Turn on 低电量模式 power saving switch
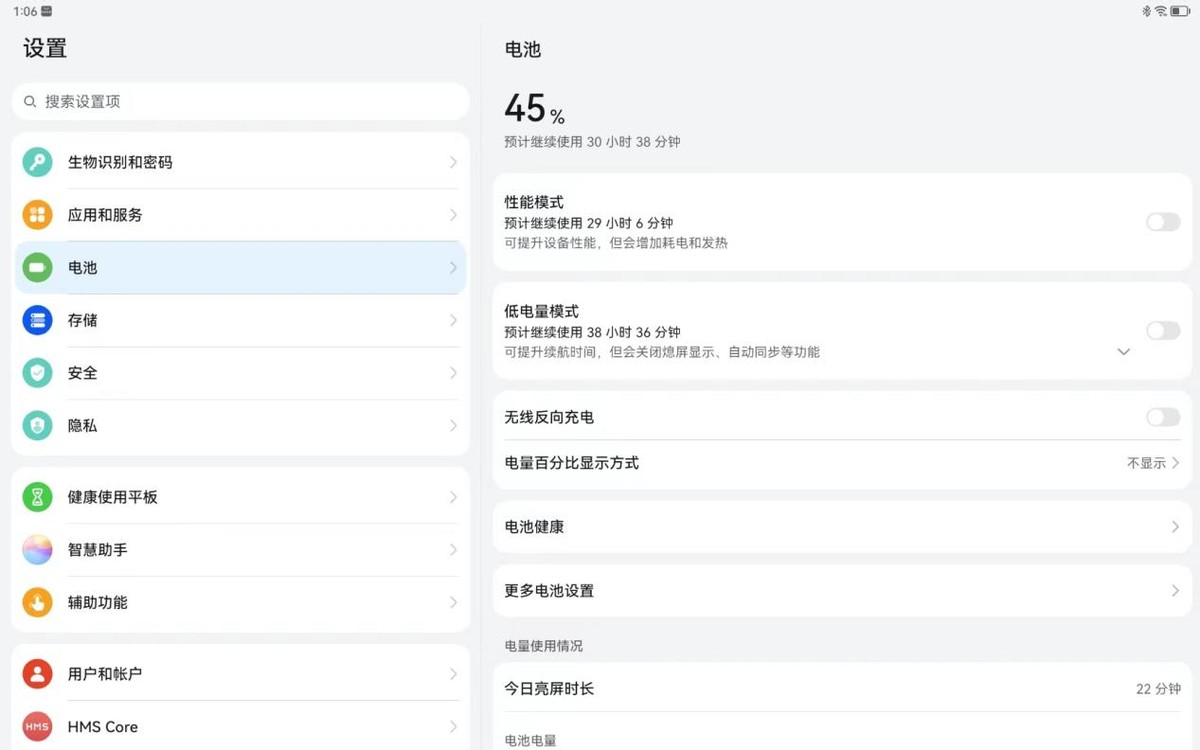Screen dimensions: 1200x750 [x=1162, y=331]
